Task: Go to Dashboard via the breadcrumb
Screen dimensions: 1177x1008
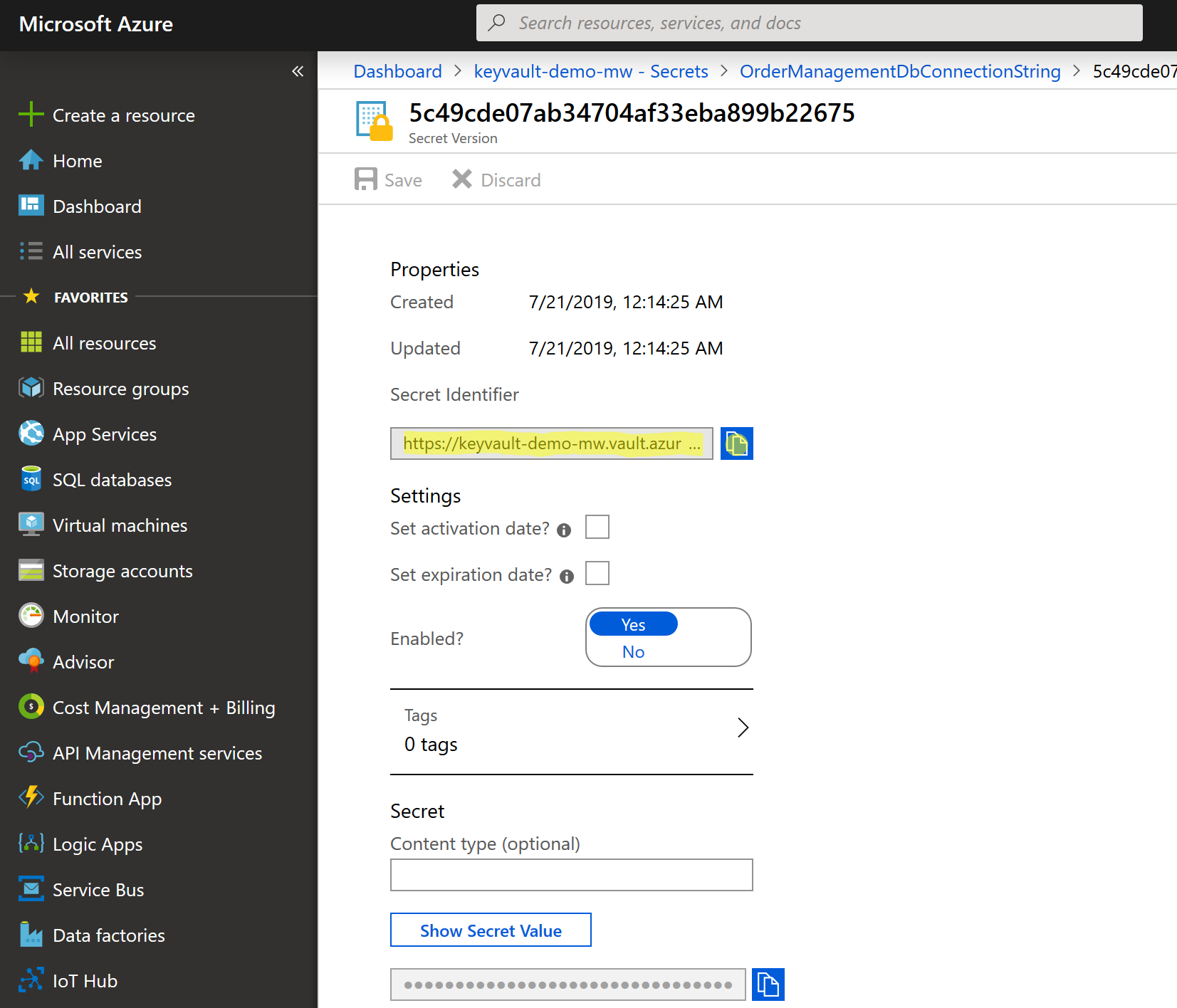Action: [x=397, y=70]
